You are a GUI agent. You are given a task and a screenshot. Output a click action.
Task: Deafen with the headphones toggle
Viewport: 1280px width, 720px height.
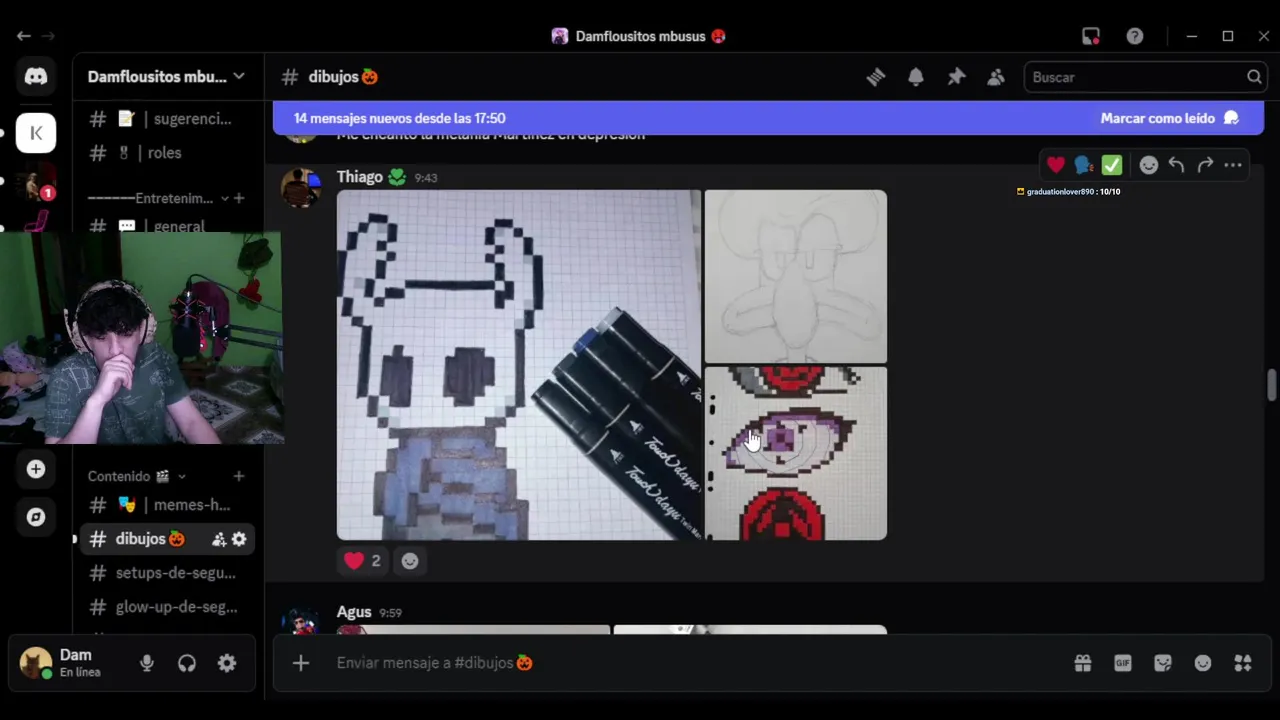click(x=187, y=663)
